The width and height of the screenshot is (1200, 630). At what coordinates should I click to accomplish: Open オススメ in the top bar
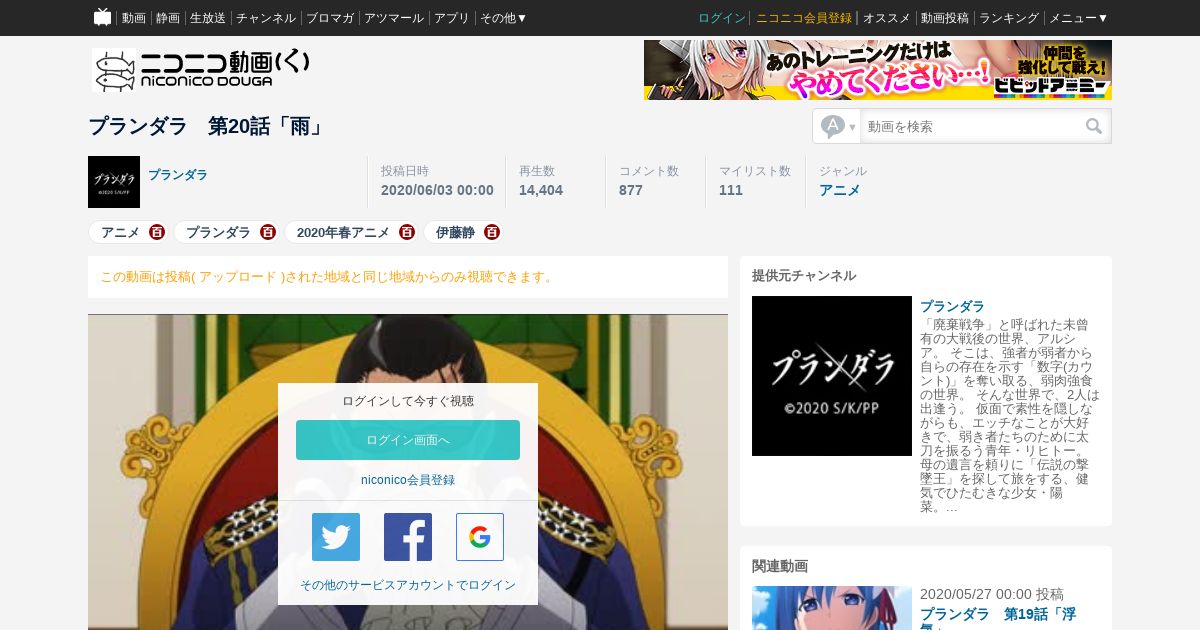point(886,18)
